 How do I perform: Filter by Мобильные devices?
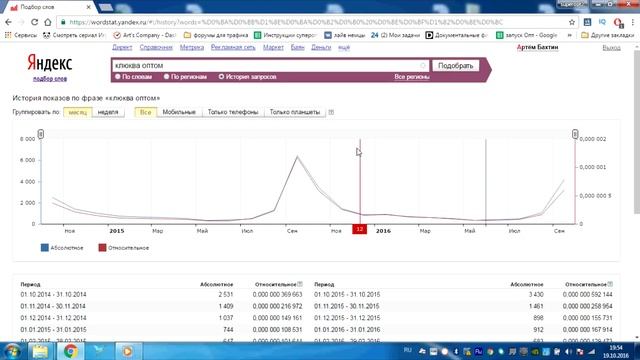[179, 112]
